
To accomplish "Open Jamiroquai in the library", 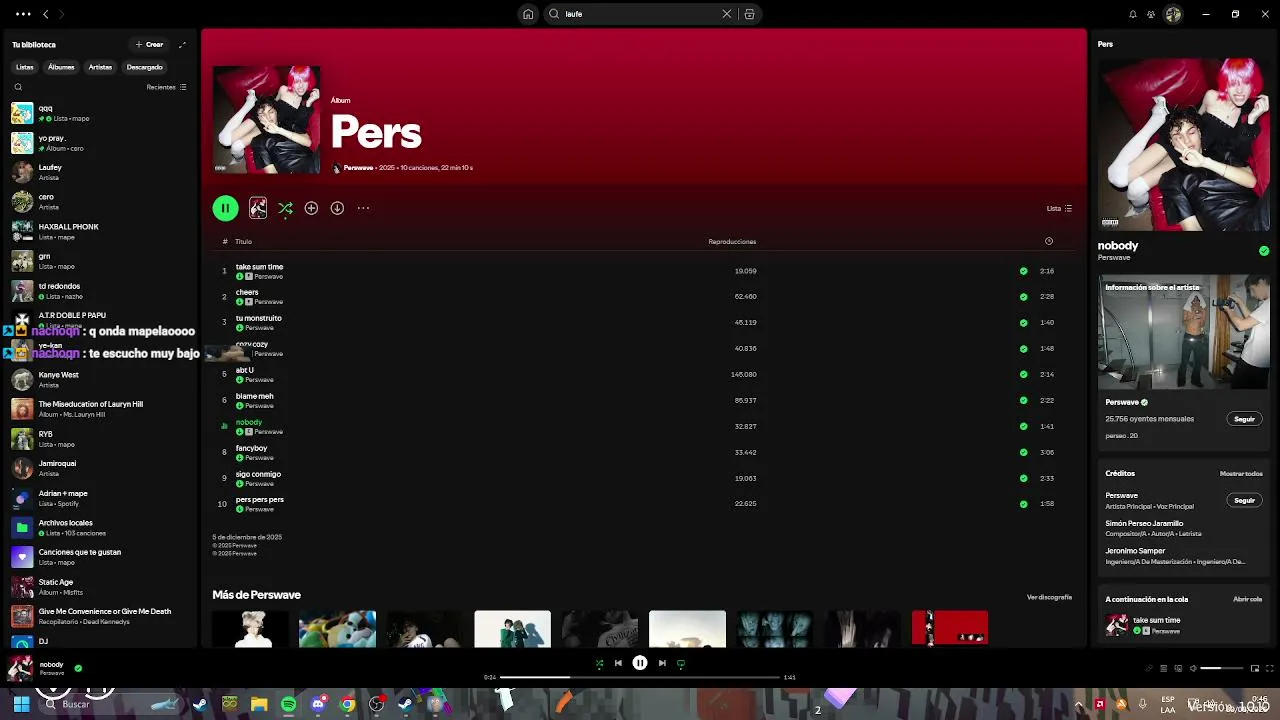I will tap(100, 468).
